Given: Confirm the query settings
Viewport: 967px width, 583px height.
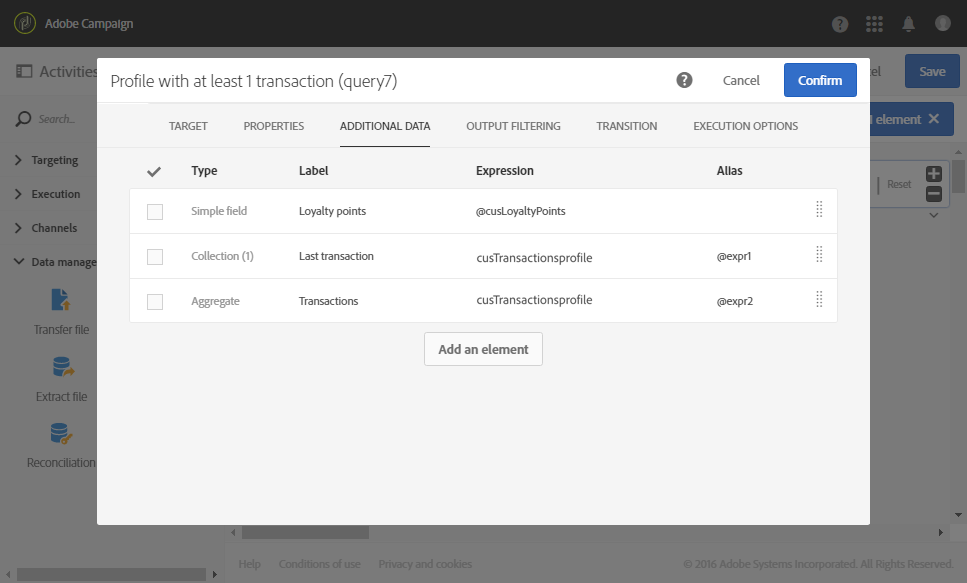Looking at the screenshot, I should 820,80.
